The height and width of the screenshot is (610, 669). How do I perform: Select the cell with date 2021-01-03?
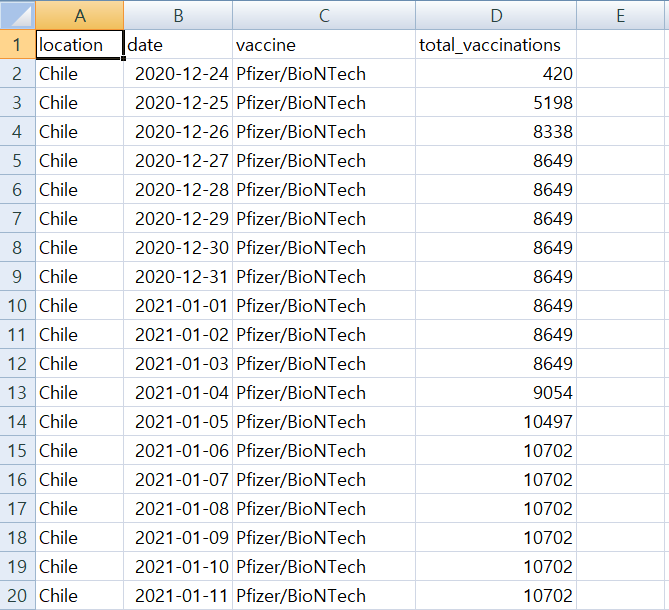[178, 363]
